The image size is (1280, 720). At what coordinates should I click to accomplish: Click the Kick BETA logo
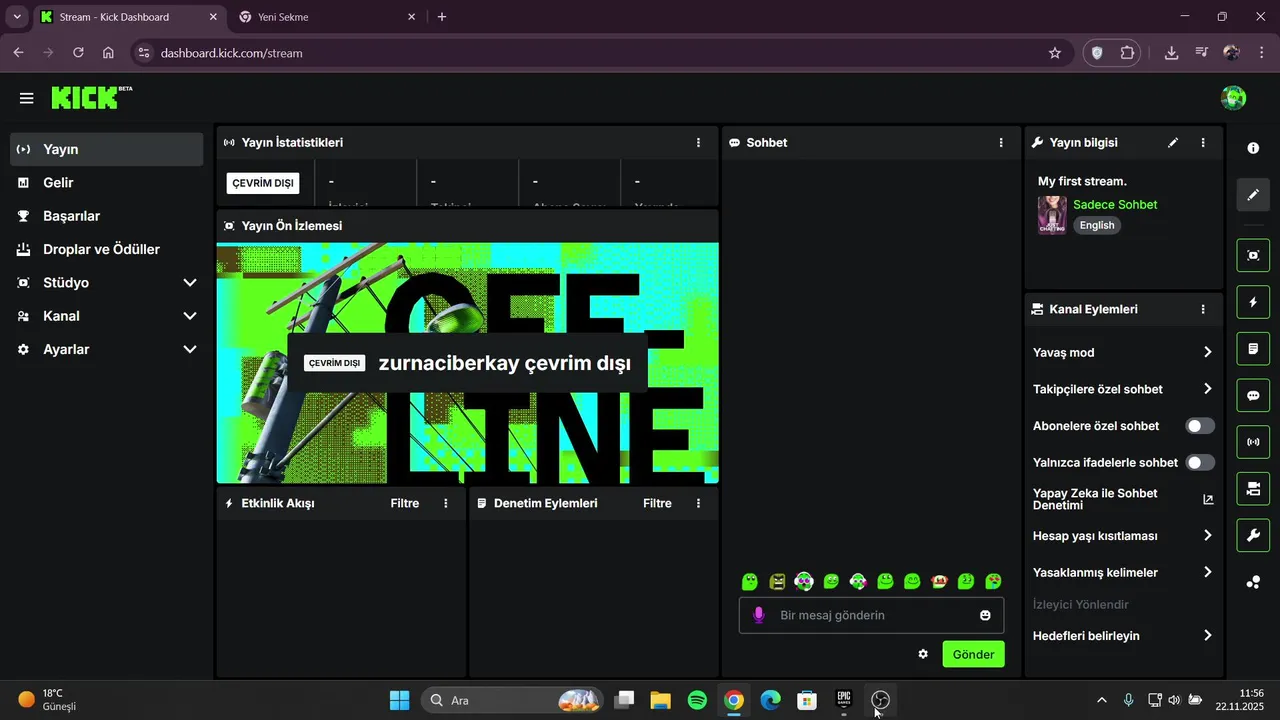pos(91,97)
